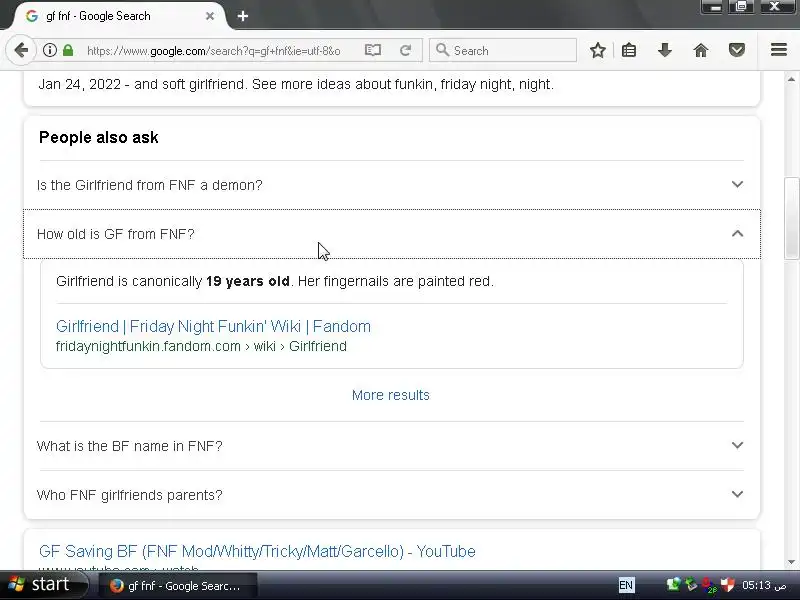Image resolution: width=800 pixels, height=600 pixels.
Task: Go back using the back arrow button
Action: pyautogui.click(x=21, y=51)
